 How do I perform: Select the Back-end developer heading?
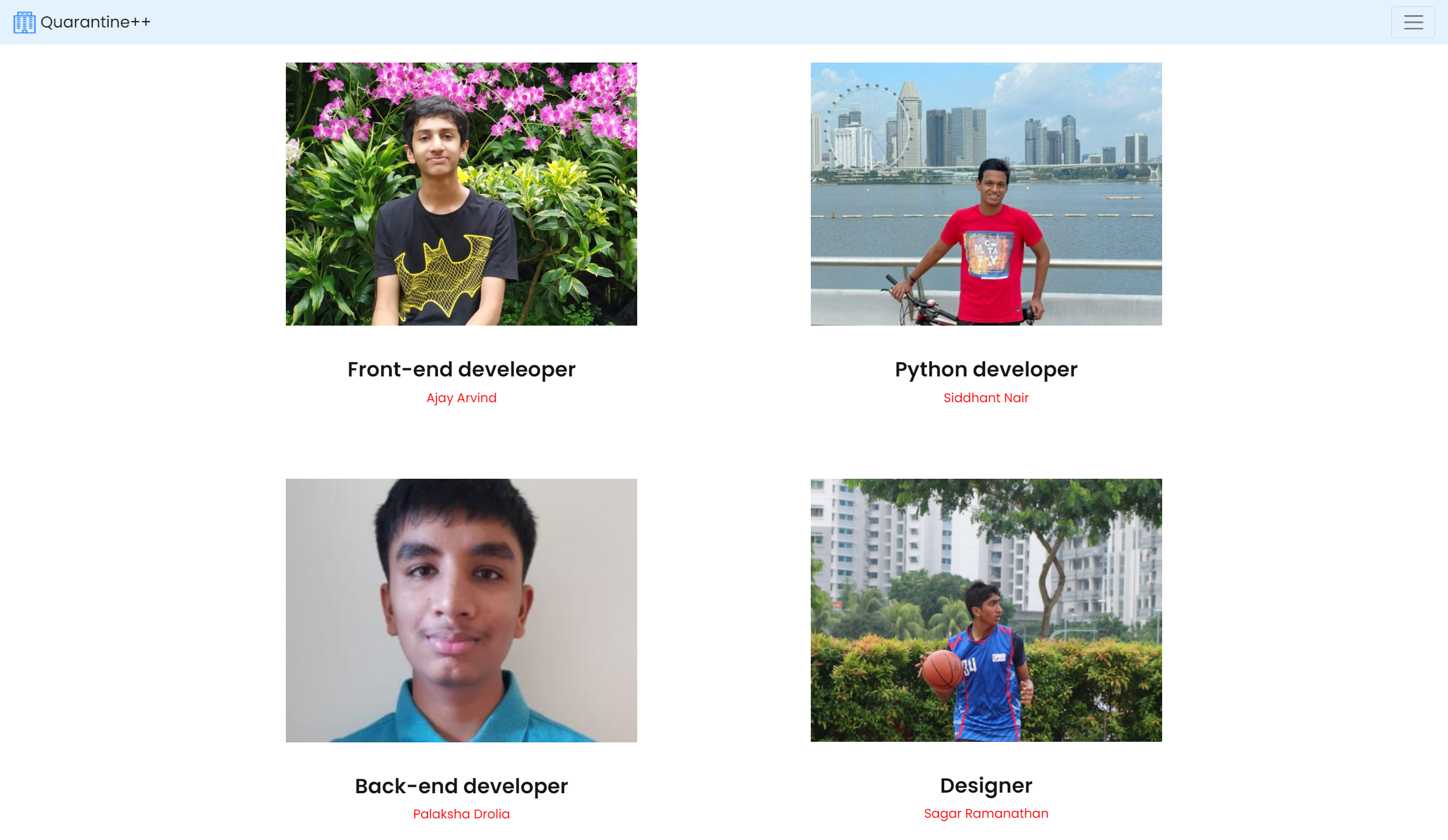(x=461, y=786)
